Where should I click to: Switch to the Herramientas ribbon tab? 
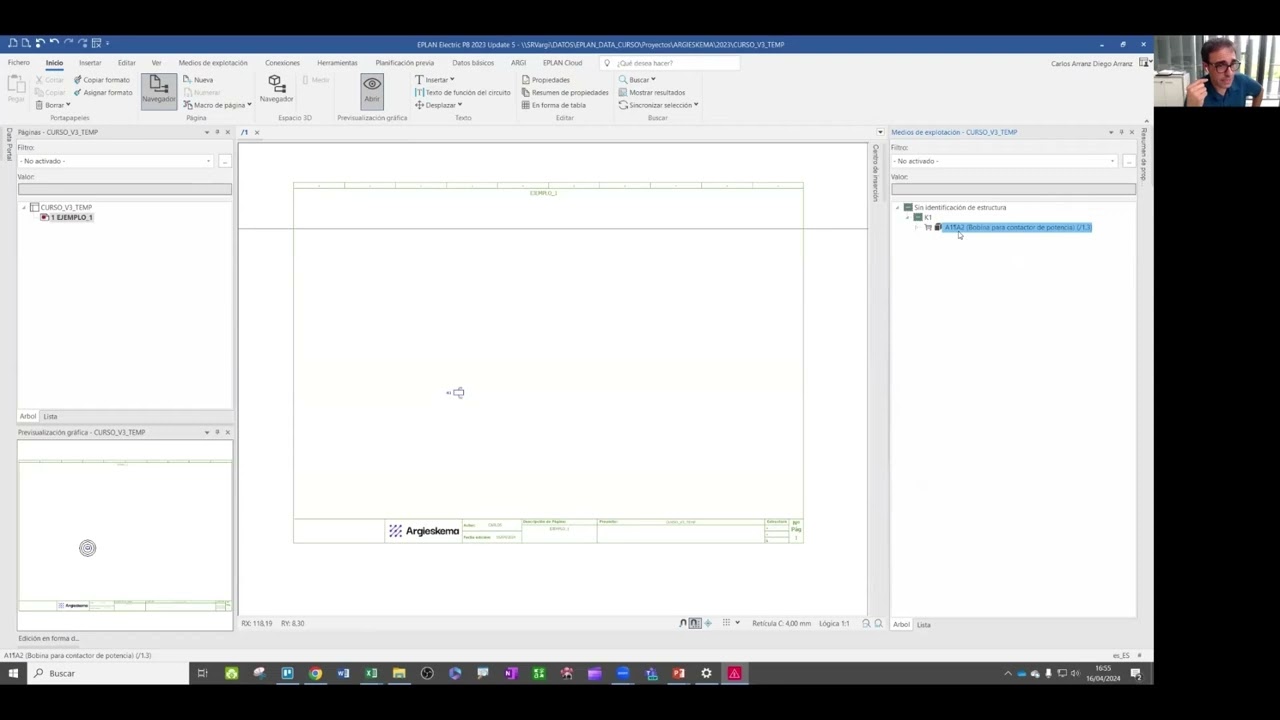(337, 63)
